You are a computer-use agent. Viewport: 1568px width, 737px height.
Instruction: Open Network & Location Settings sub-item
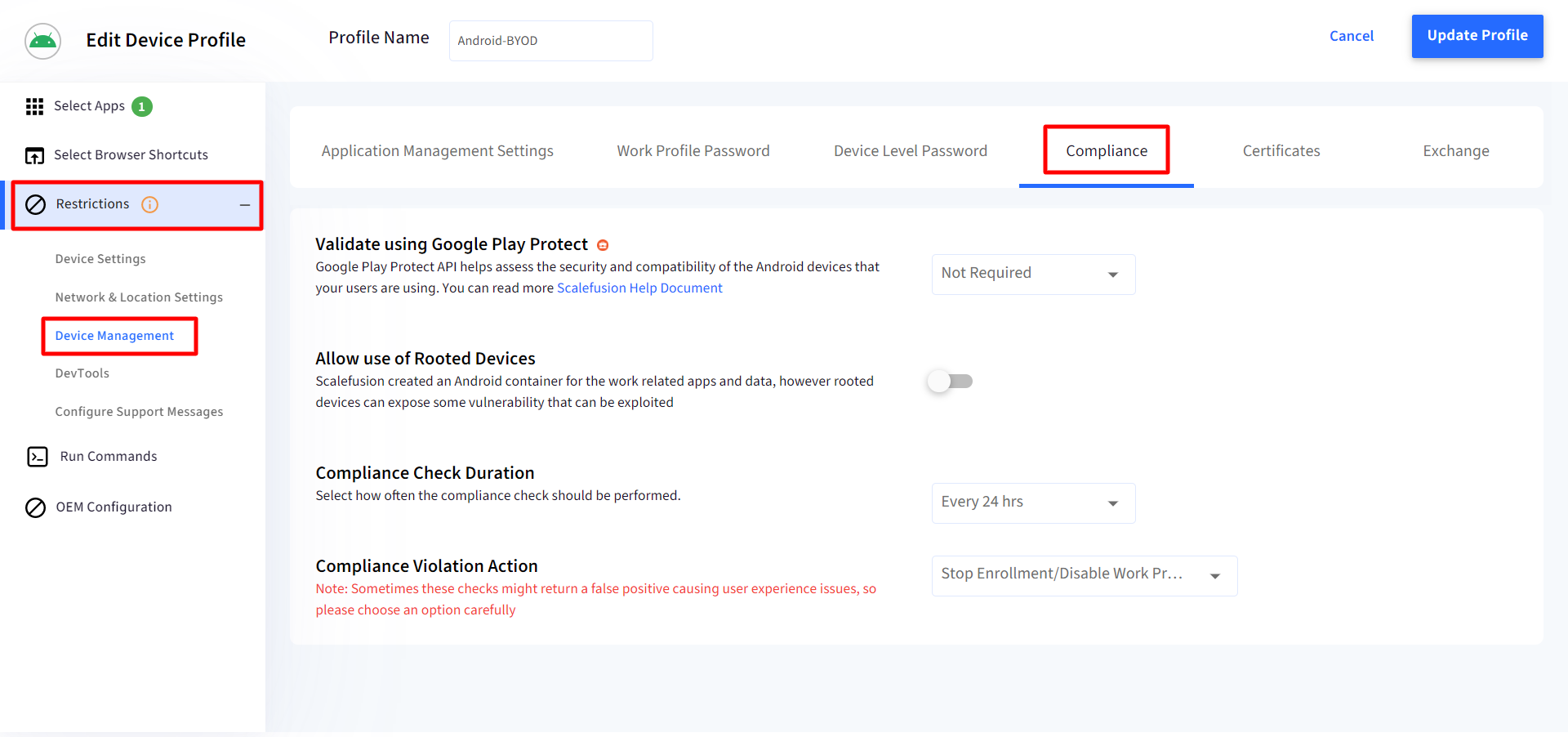tap(139, 297)
